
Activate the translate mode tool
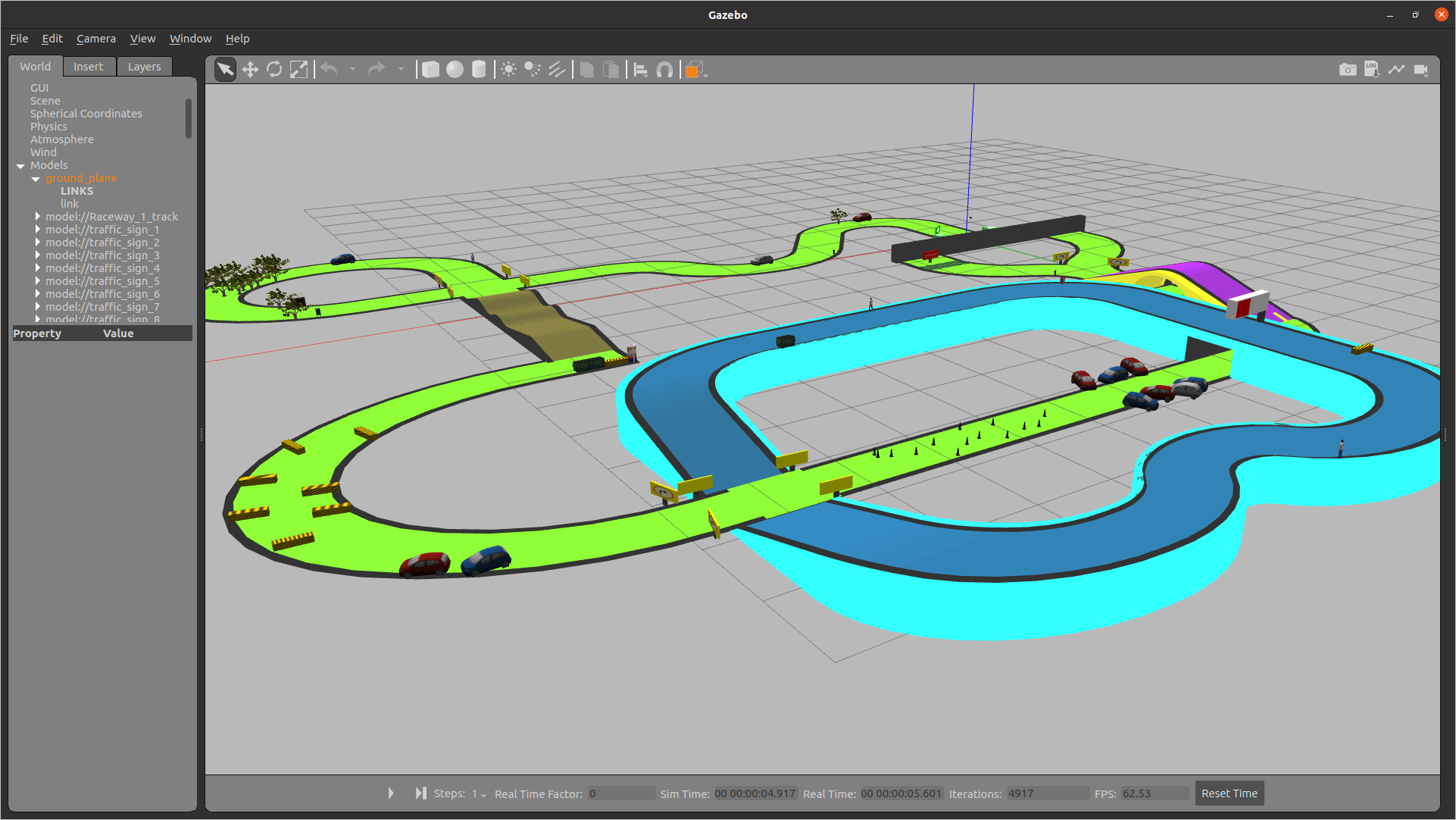[x=250, y=70]
